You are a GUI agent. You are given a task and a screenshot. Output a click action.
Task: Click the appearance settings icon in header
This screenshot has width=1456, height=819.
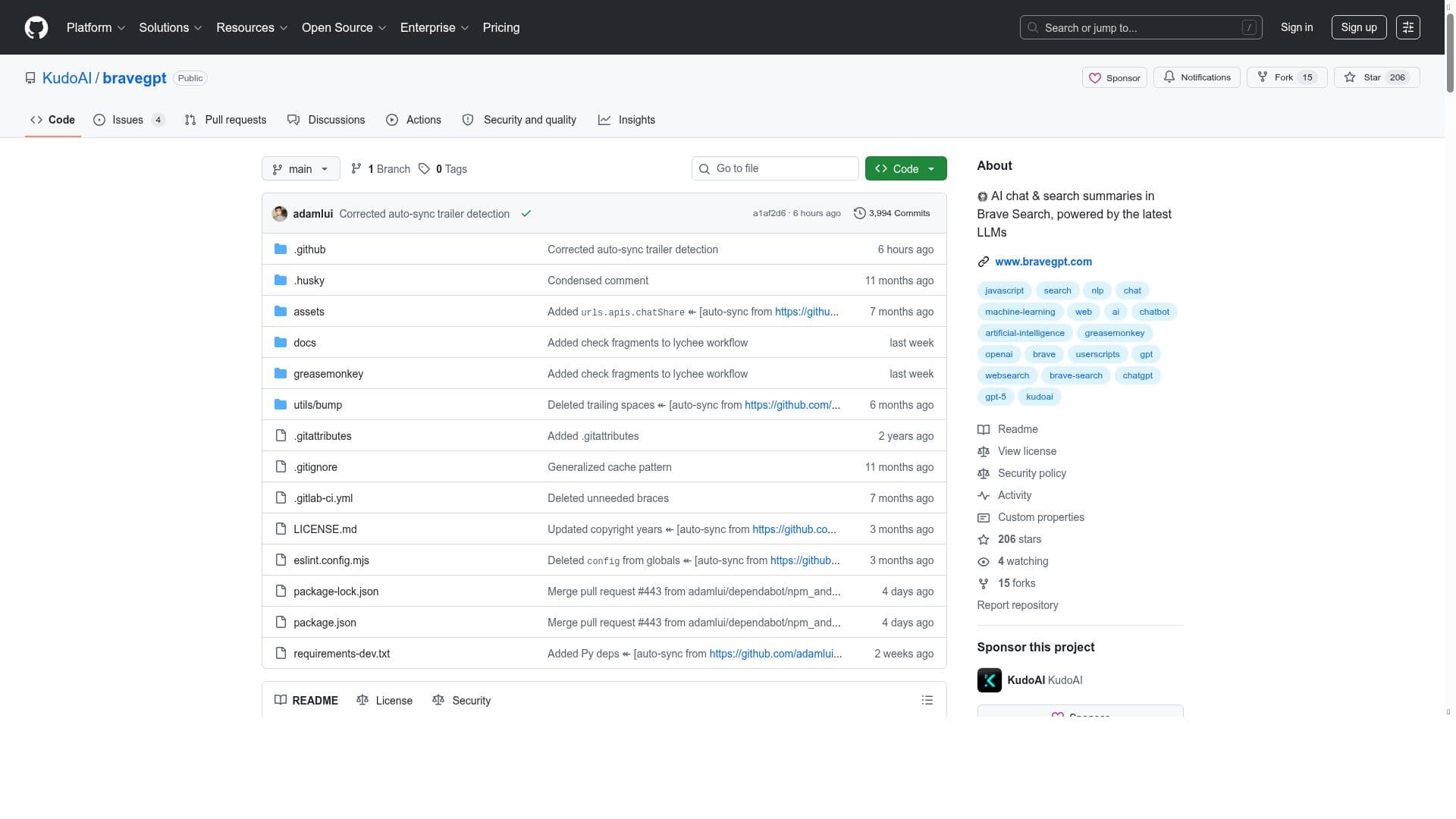1407,28
